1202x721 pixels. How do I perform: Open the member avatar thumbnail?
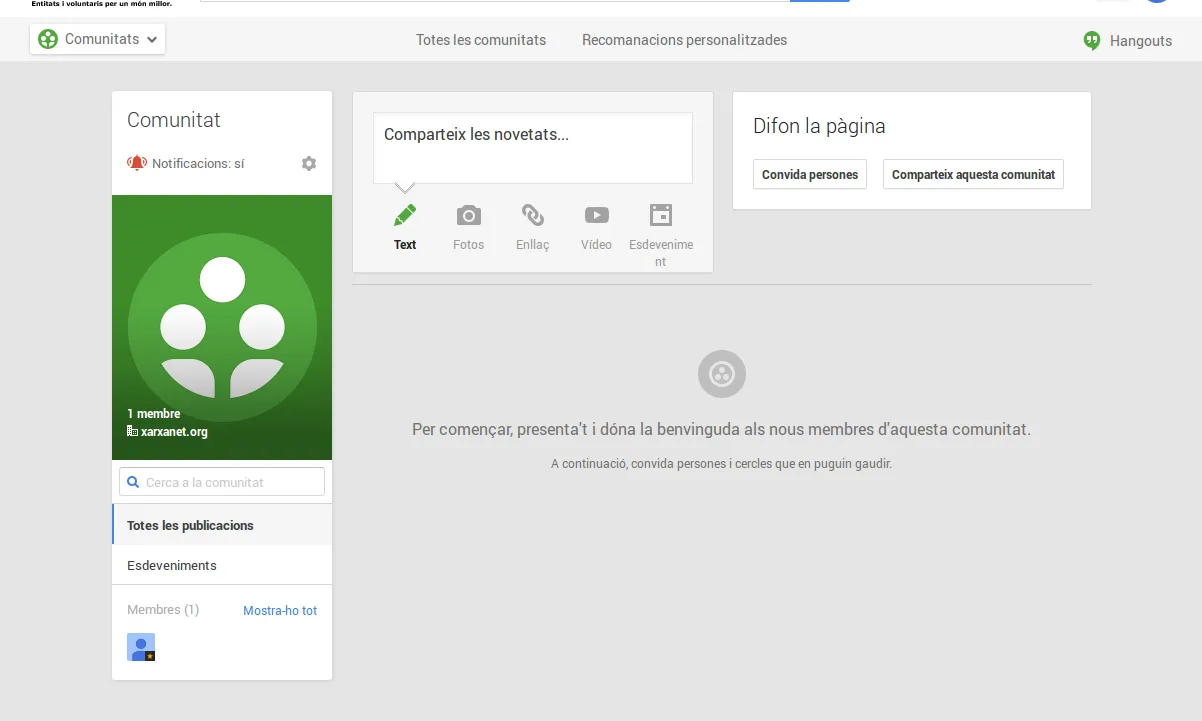click(141, 647)
